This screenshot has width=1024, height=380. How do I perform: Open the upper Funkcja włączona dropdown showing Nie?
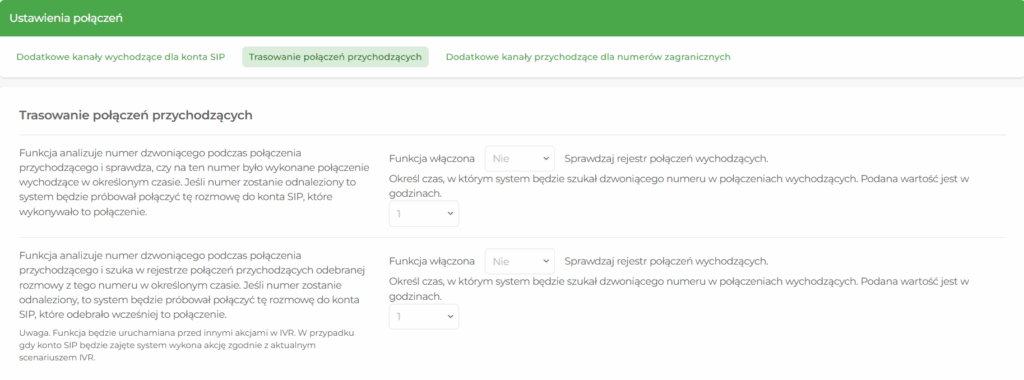520,159
